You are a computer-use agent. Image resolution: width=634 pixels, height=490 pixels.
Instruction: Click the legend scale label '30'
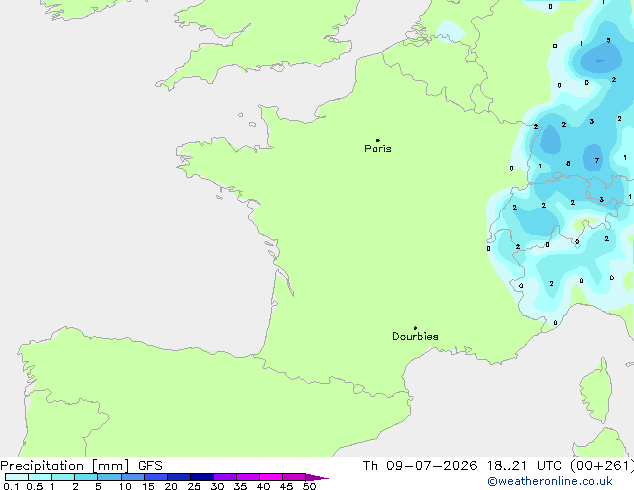(217, 486)
